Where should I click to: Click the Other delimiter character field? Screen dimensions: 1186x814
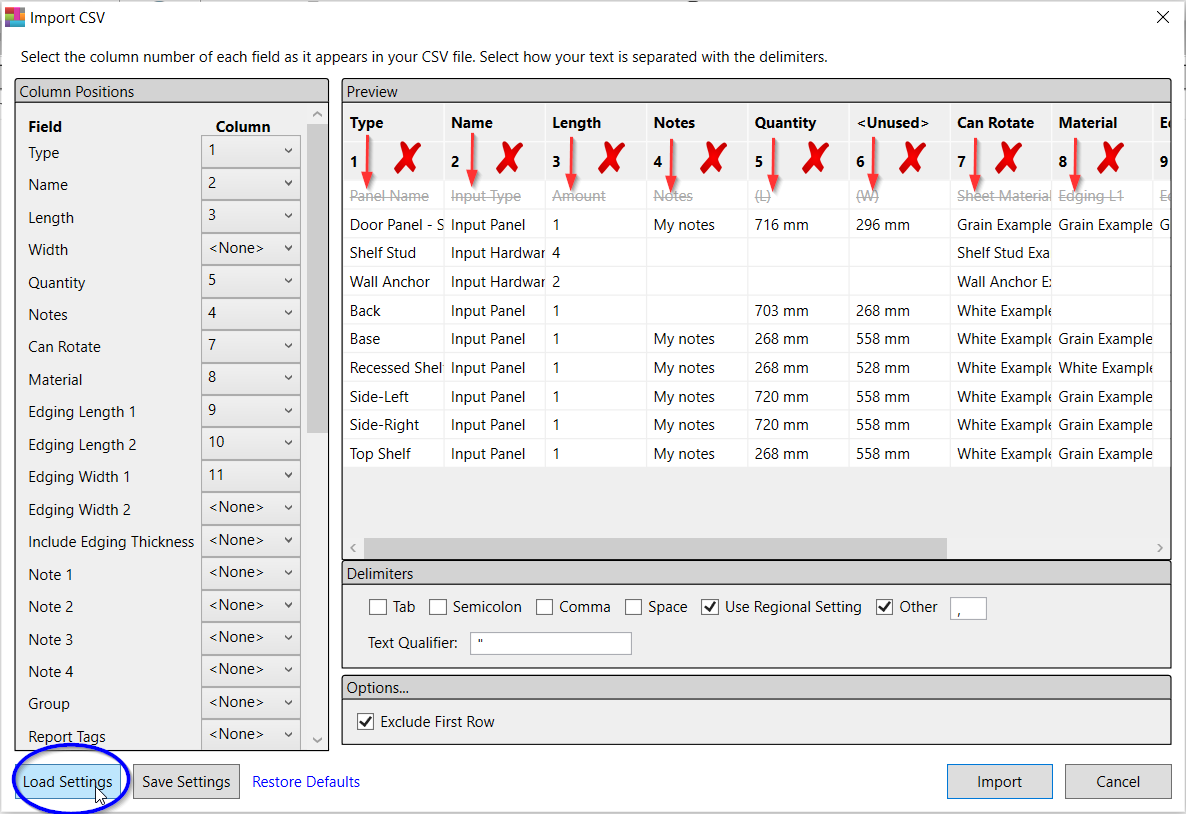point(968,608)
